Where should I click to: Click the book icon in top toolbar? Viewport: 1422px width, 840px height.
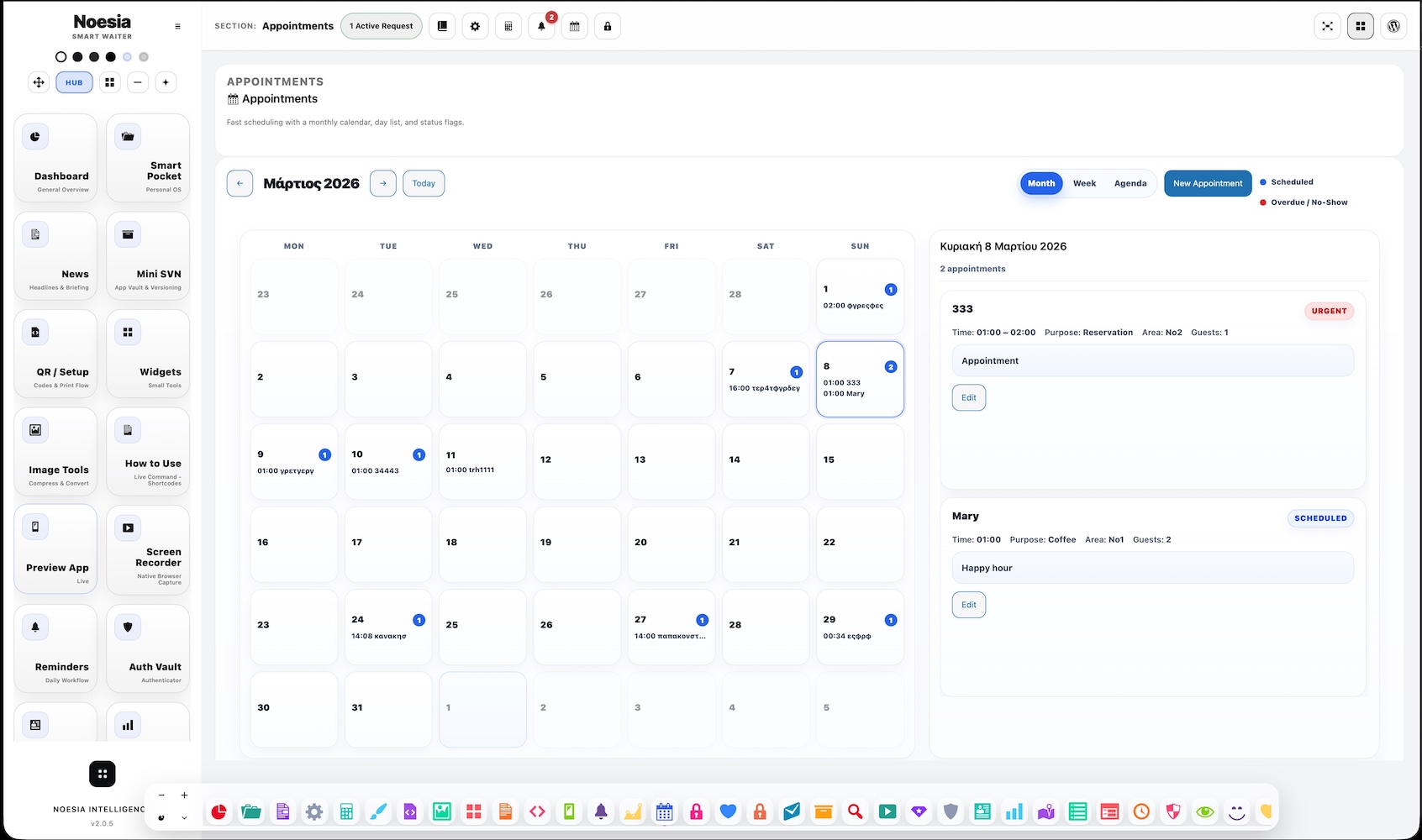click(442, 26)
